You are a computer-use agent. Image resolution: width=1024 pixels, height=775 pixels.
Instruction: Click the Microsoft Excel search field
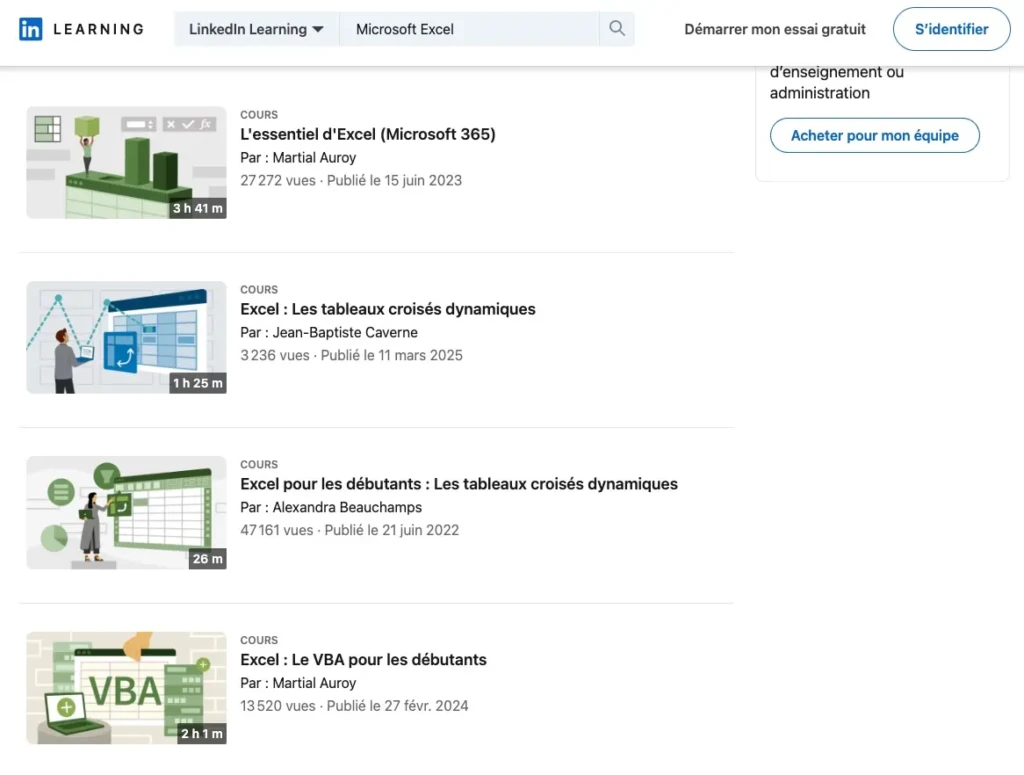pos(468,29)
